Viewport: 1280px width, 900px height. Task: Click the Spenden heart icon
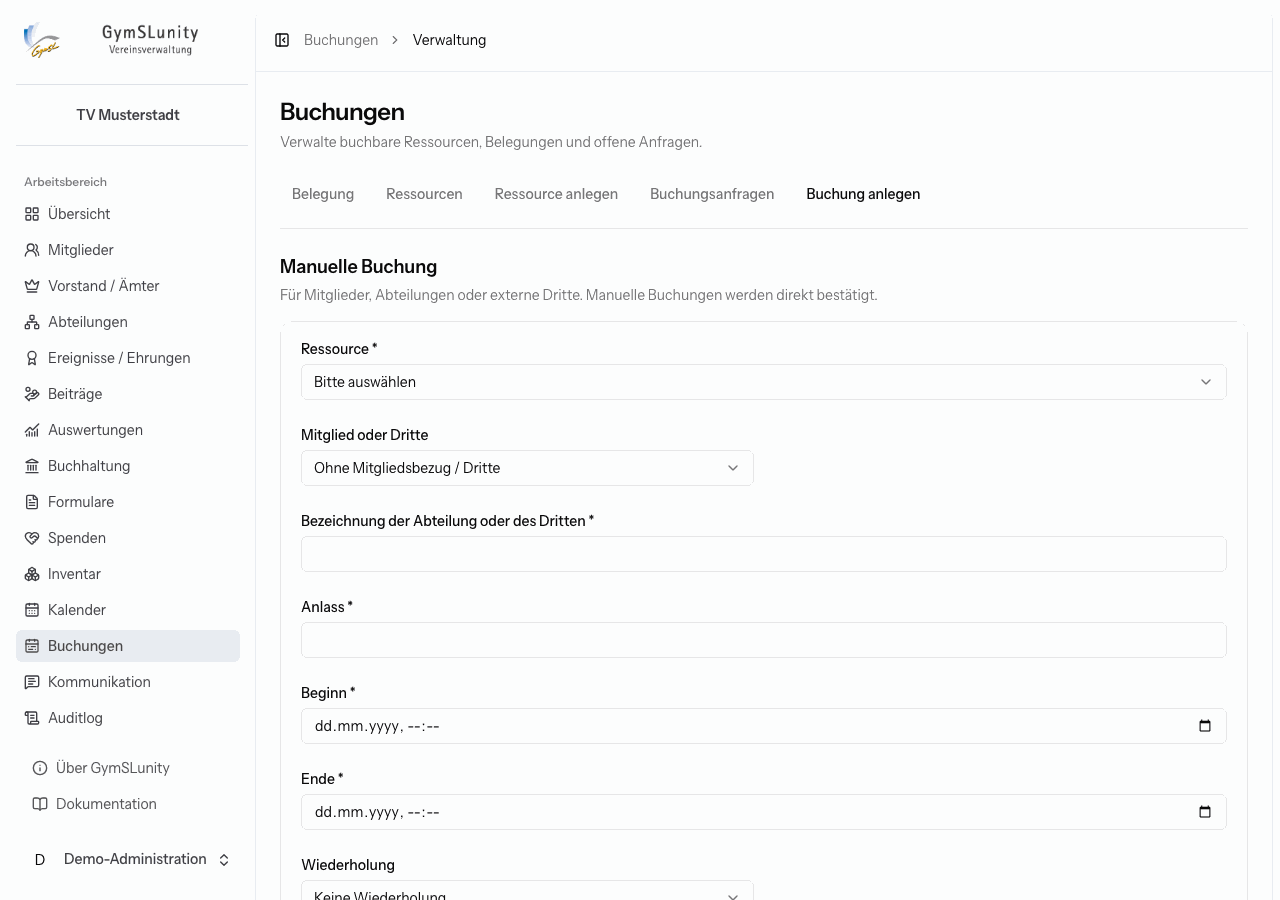[x=32, y=538]
